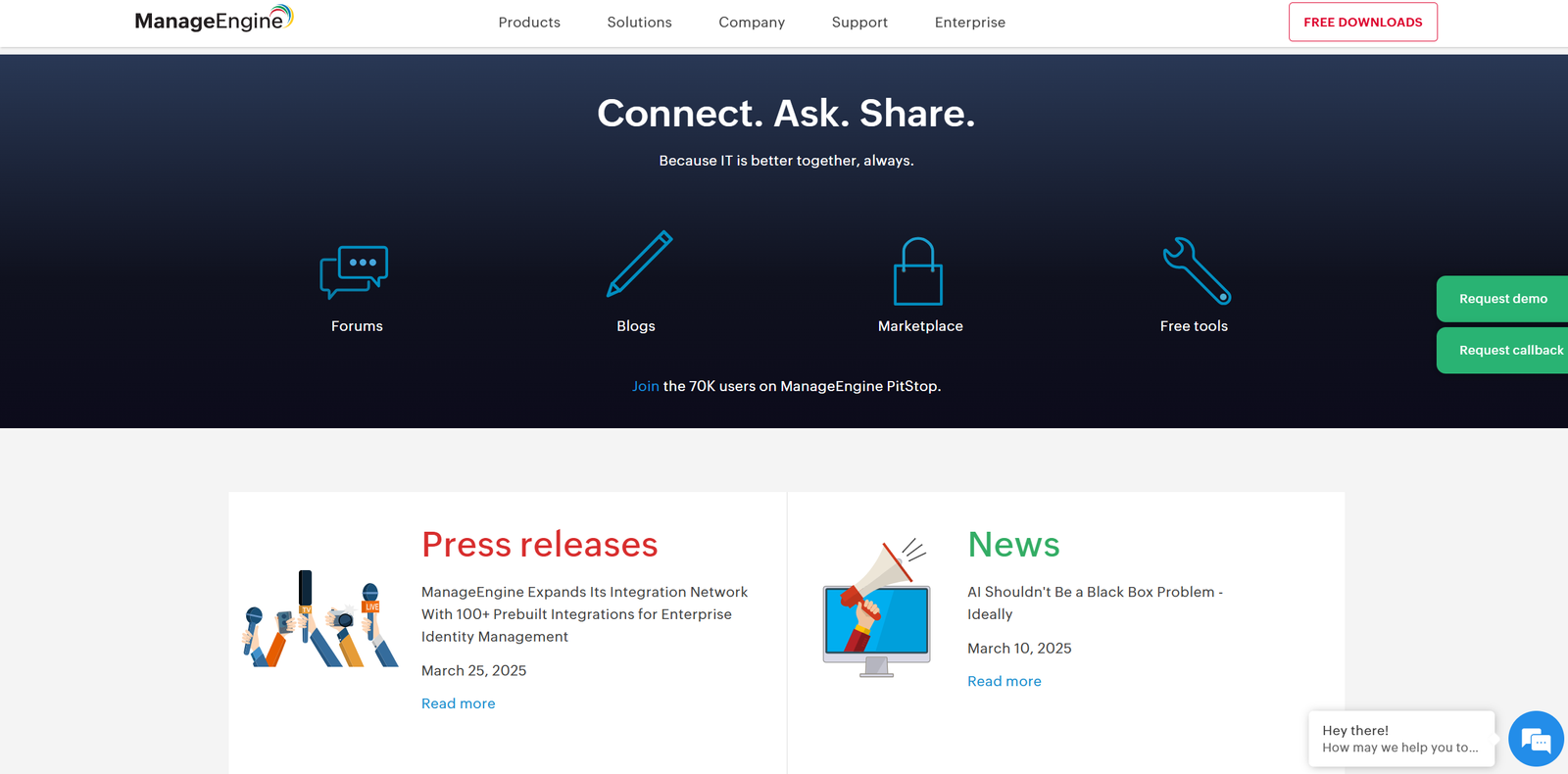
Task: Click the ManageEngine logo
Action: [214, 19]
